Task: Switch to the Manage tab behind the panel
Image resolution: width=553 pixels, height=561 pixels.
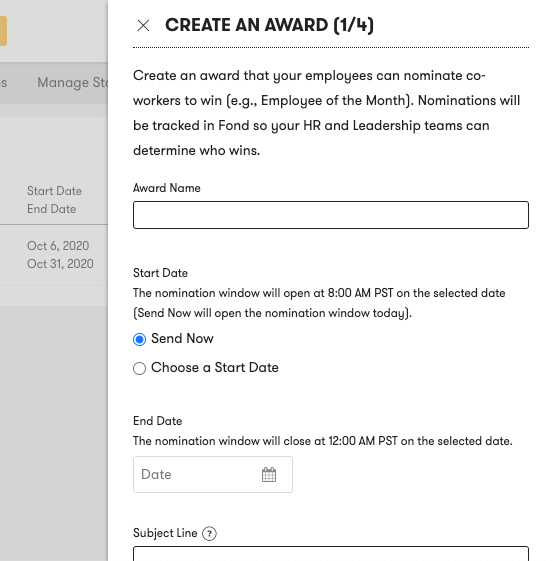Action: coord(73,83)
